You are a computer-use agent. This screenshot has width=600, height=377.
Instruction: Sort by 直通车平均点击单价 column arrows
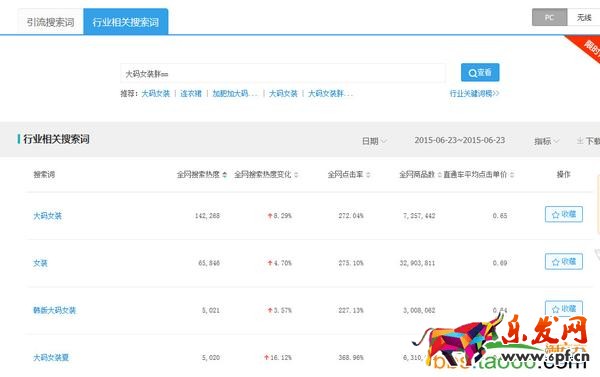512,175
